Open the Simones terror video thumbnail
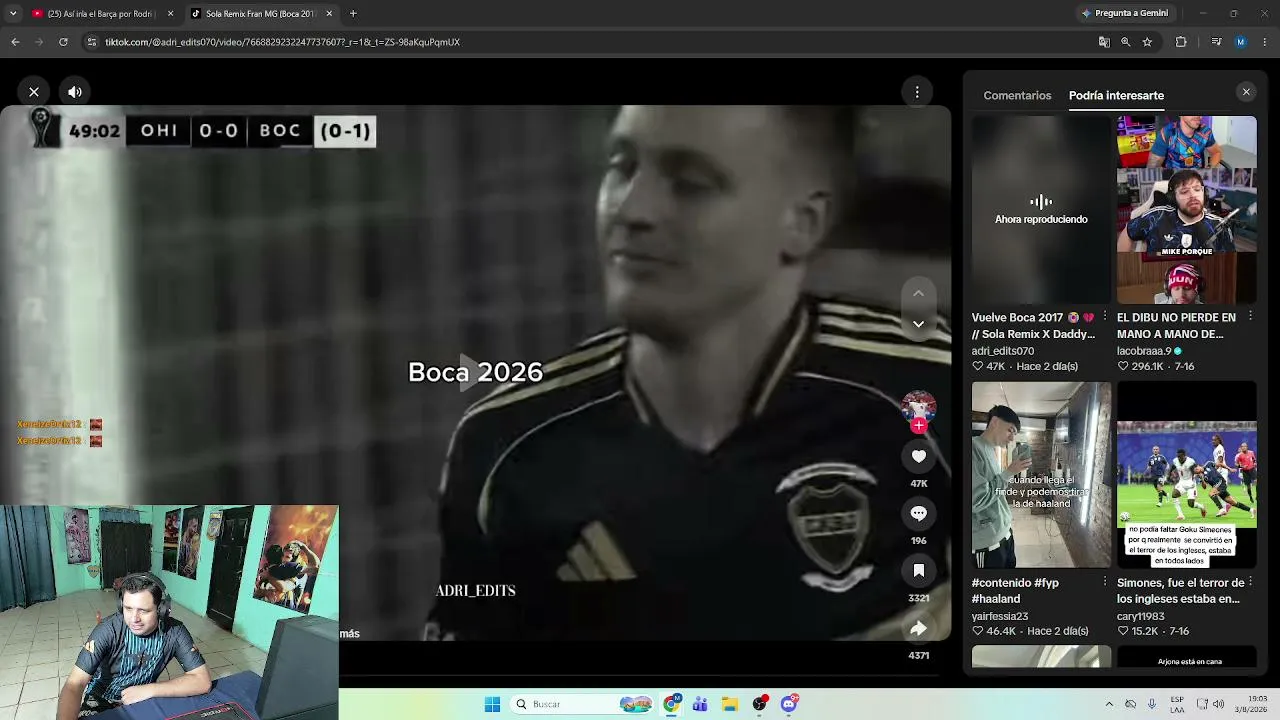1280x720 pixels. point(1186,475)
